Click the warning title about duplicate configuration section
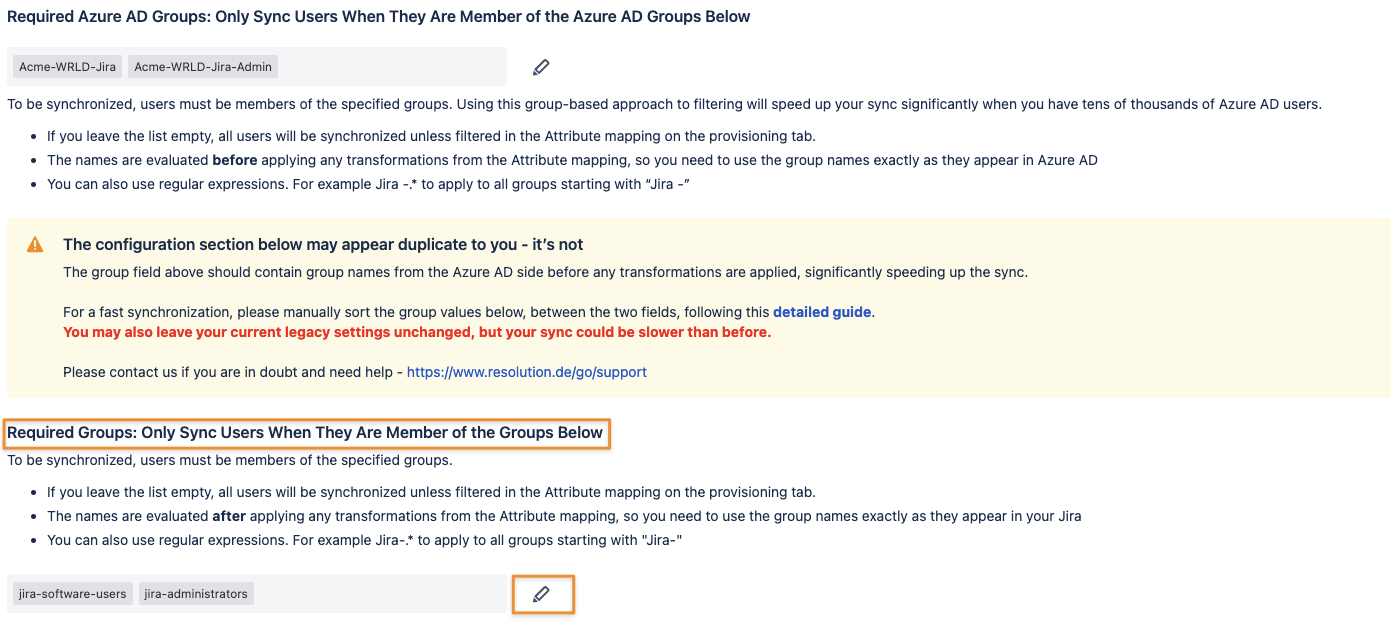This screenshot has width=1400, height=633. click(322, 245)
